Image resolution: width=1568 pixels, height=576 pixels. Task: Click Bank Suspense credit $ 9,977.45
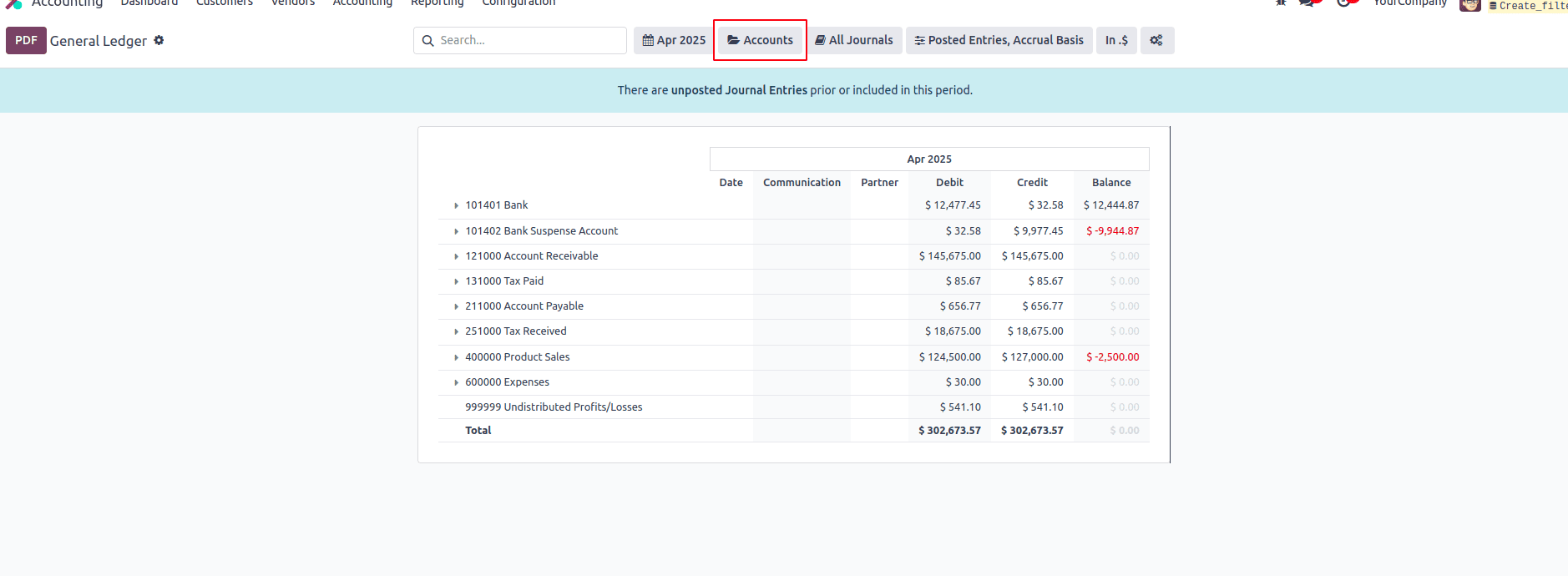[1039, 231]
